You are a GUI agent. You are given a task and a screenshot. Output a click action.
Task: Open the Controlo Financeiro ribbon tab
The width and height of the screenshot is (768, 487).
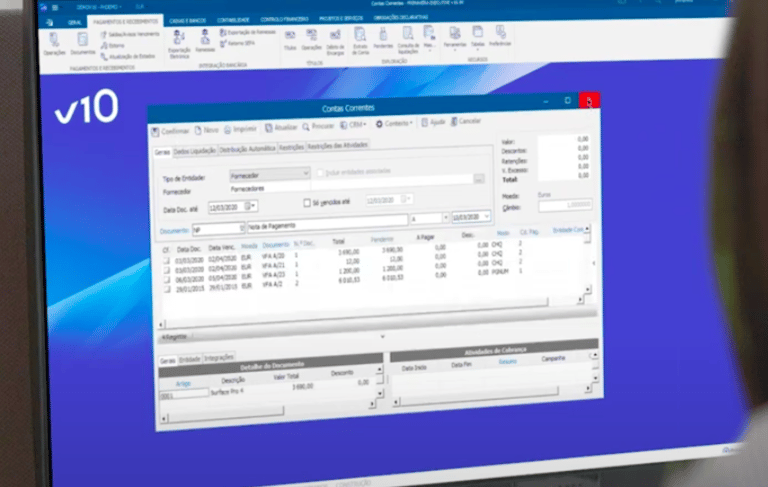click(284, 19)
